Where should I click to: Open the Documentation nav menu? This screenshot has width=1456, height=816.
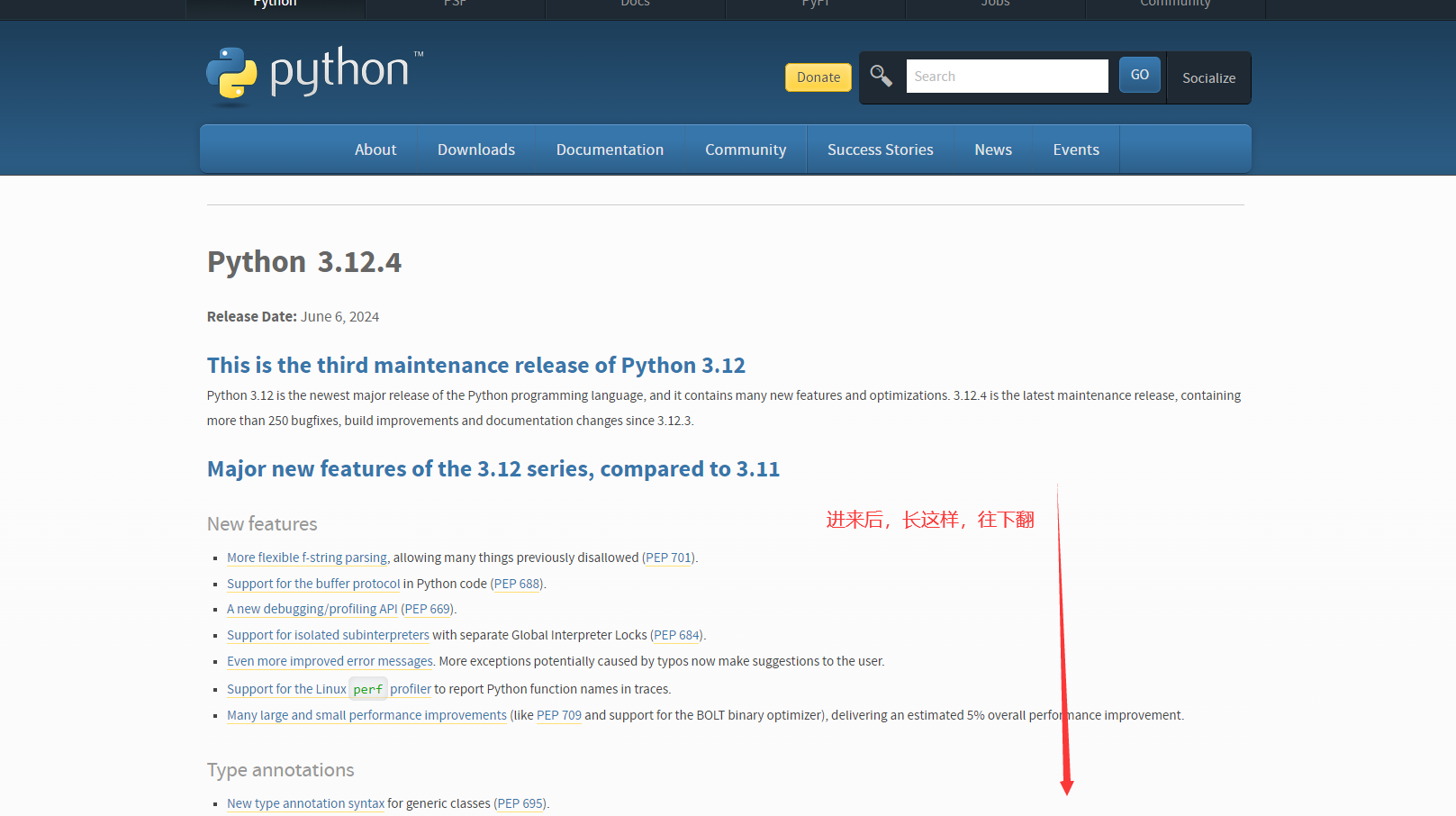click(610, 150)
